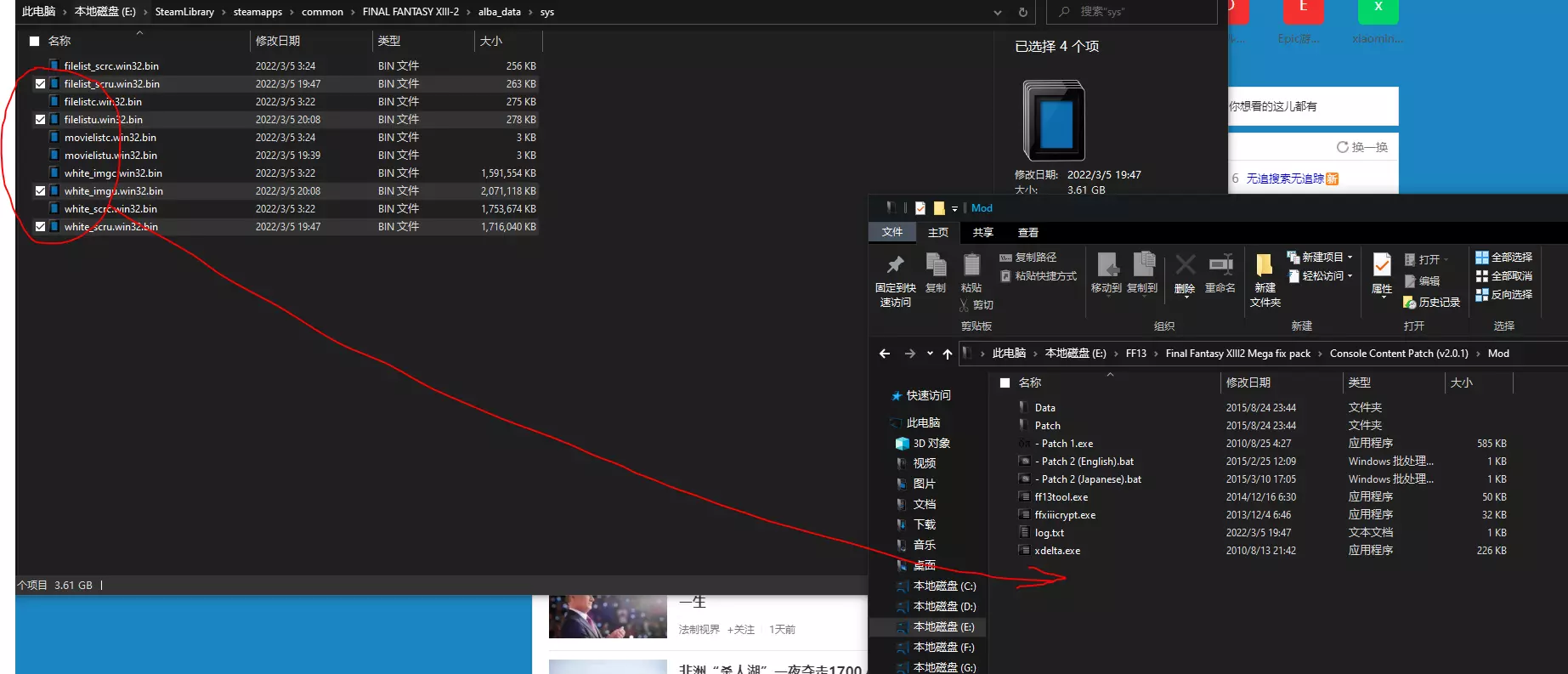This screenshot has height=674, width=1568.
Task: Go up one folder level in Mod window
Action: click(x=948, y=354)
